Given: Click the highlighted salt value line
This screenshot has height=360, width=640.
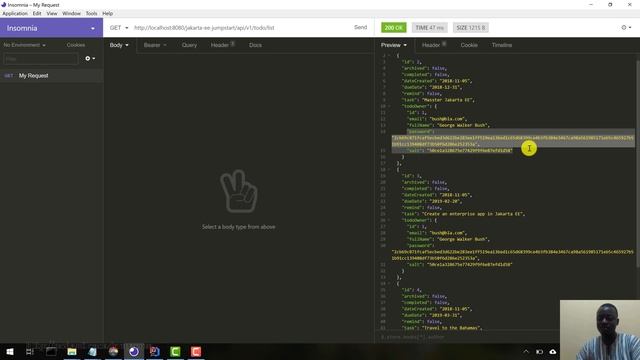Looking at the screenshot, I should (460, 151).
